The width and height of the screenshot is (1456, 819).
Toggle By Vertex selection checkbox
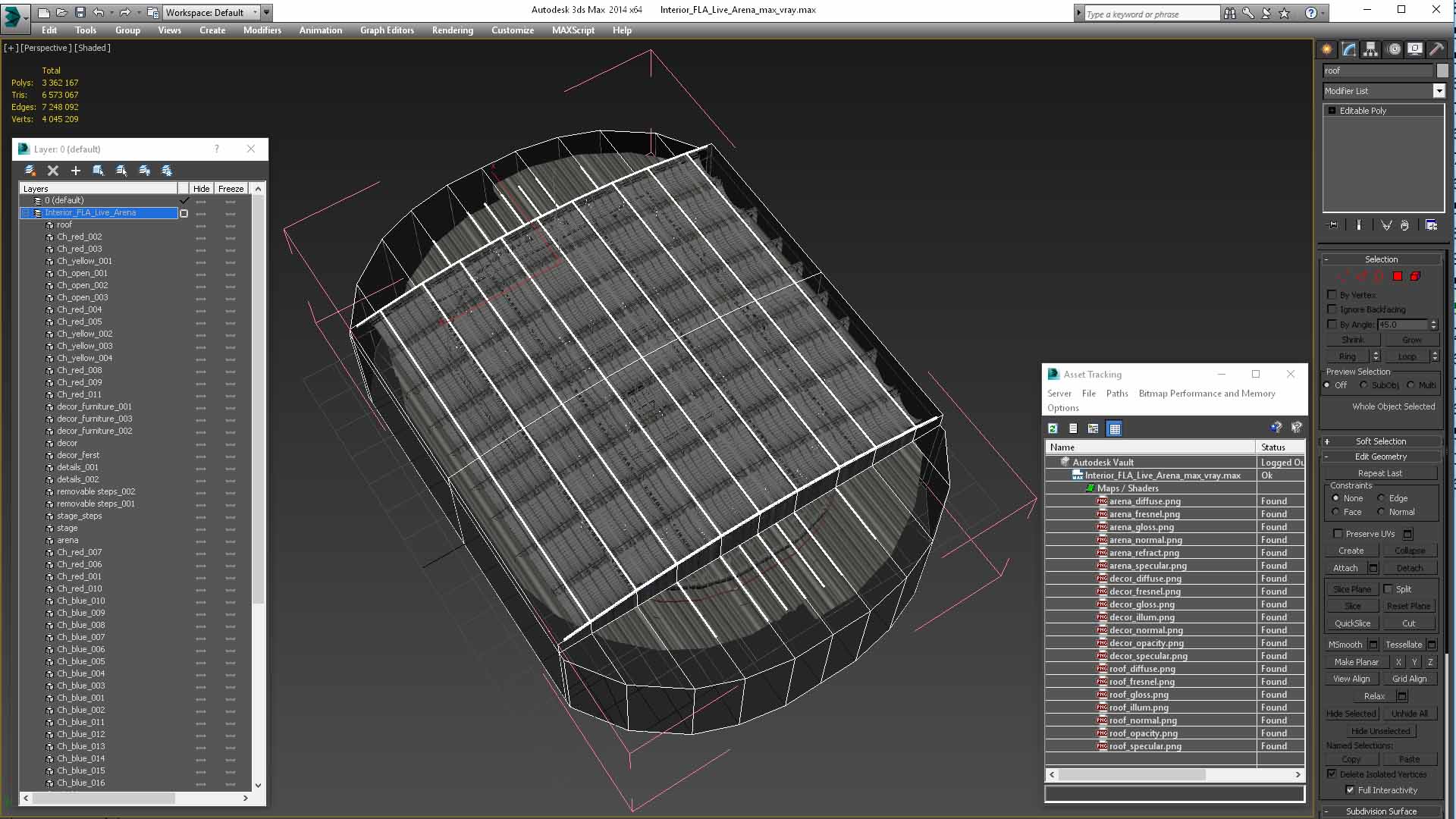[x=1332, y=294]
